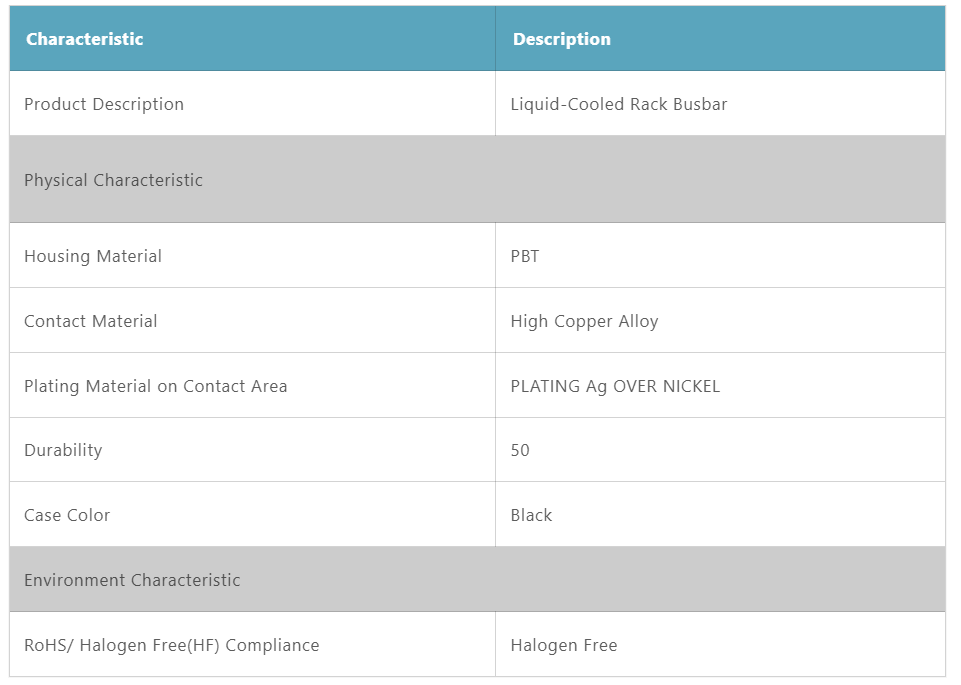Click the High Copper Alloy value
This screenshot has height=685, width=961.
[x=584, y=321]
